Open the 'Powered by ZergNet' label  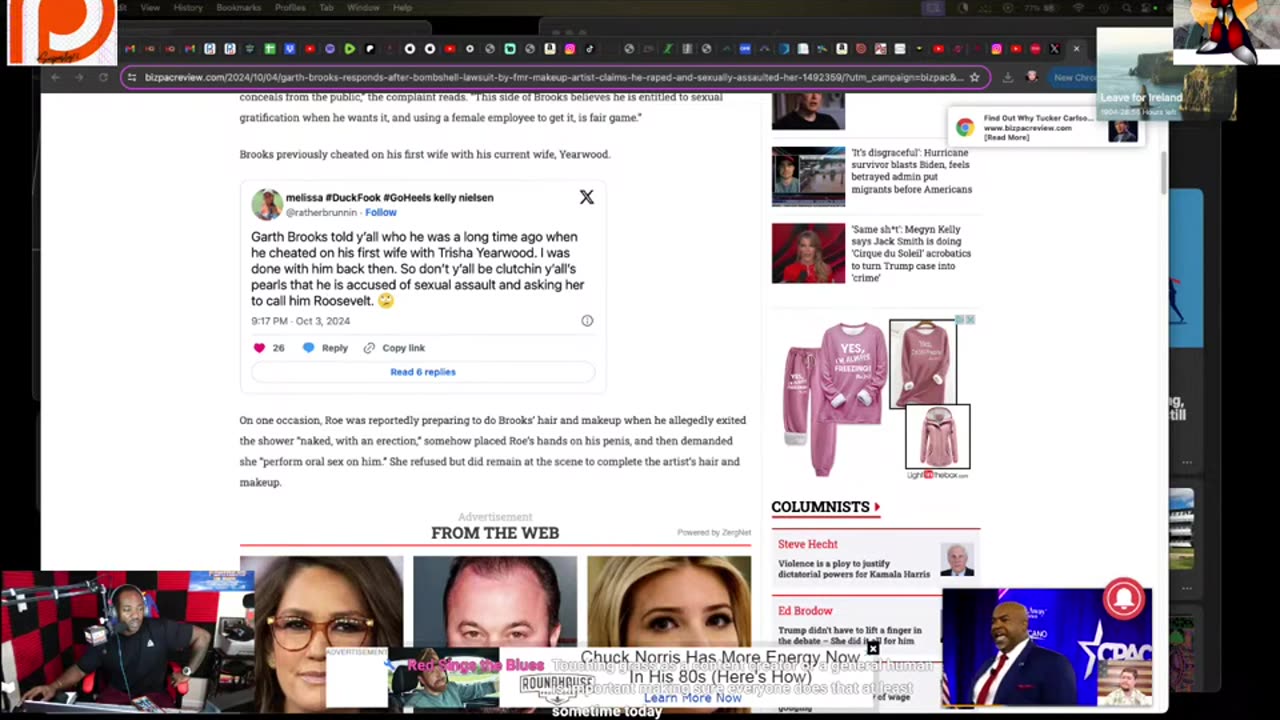pyautogui.click(x=713, y=532)
